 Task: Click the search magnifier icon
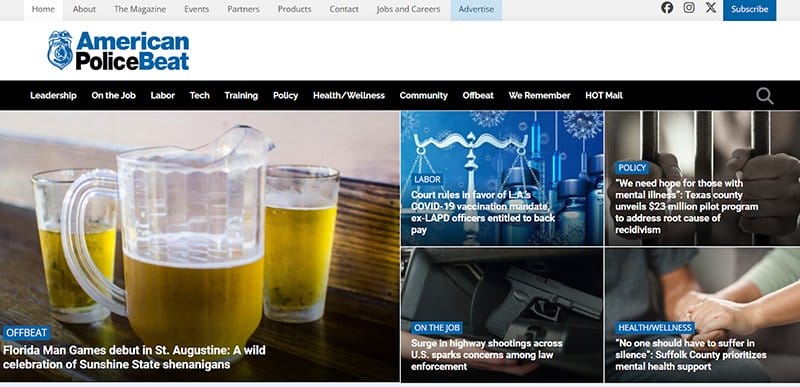tap(764, 95)
